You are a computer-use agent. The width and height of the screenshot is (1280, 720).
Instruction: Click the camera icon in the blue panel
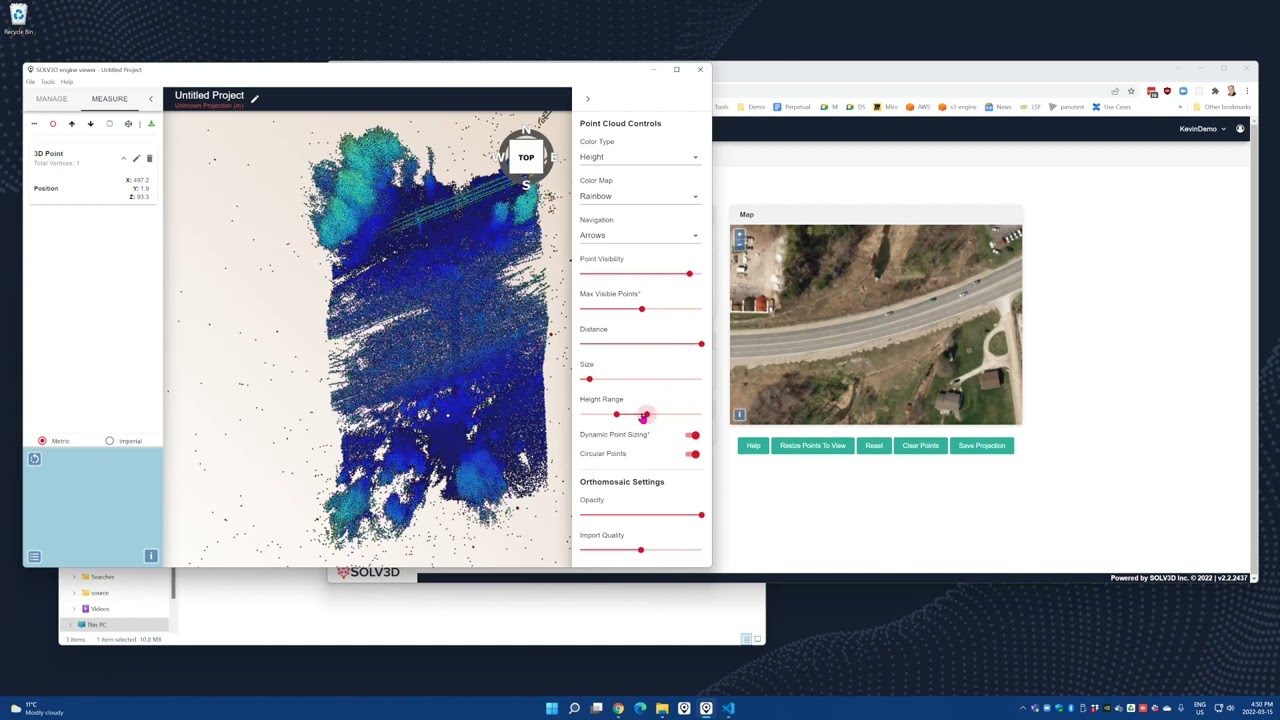pos(34,459)
